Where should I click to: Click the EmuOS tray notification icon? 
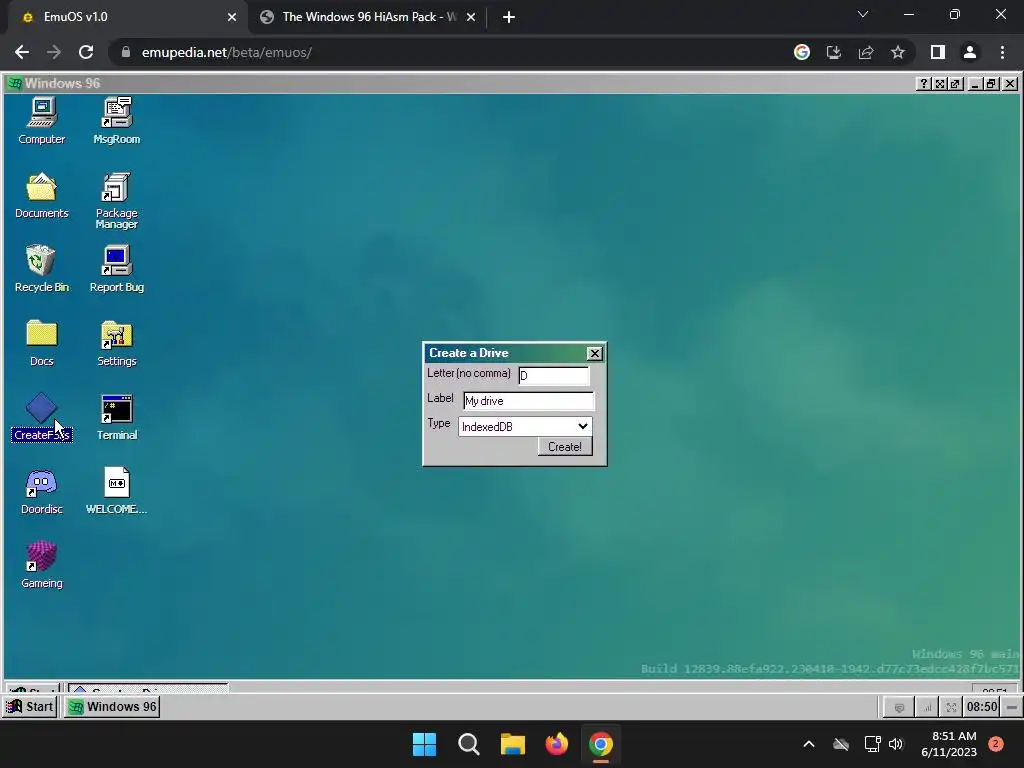point(899,707)
